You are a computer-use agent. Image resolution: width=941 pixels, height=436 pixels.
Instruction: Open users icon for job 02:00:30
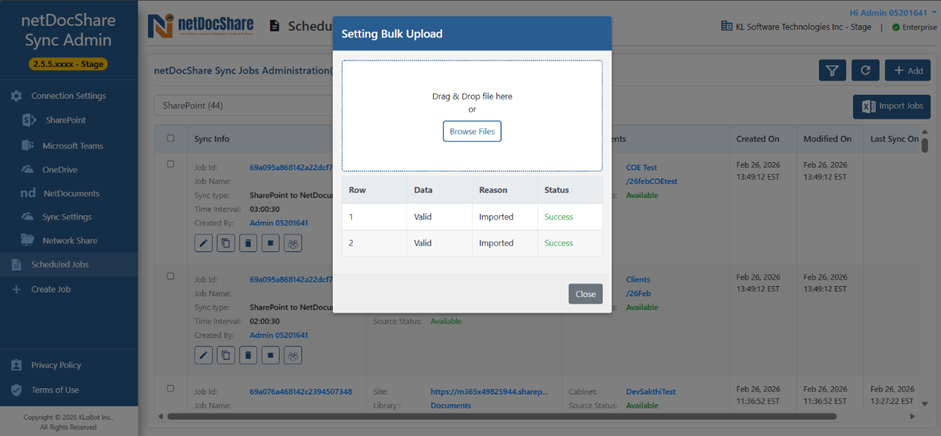coord(293,355)
